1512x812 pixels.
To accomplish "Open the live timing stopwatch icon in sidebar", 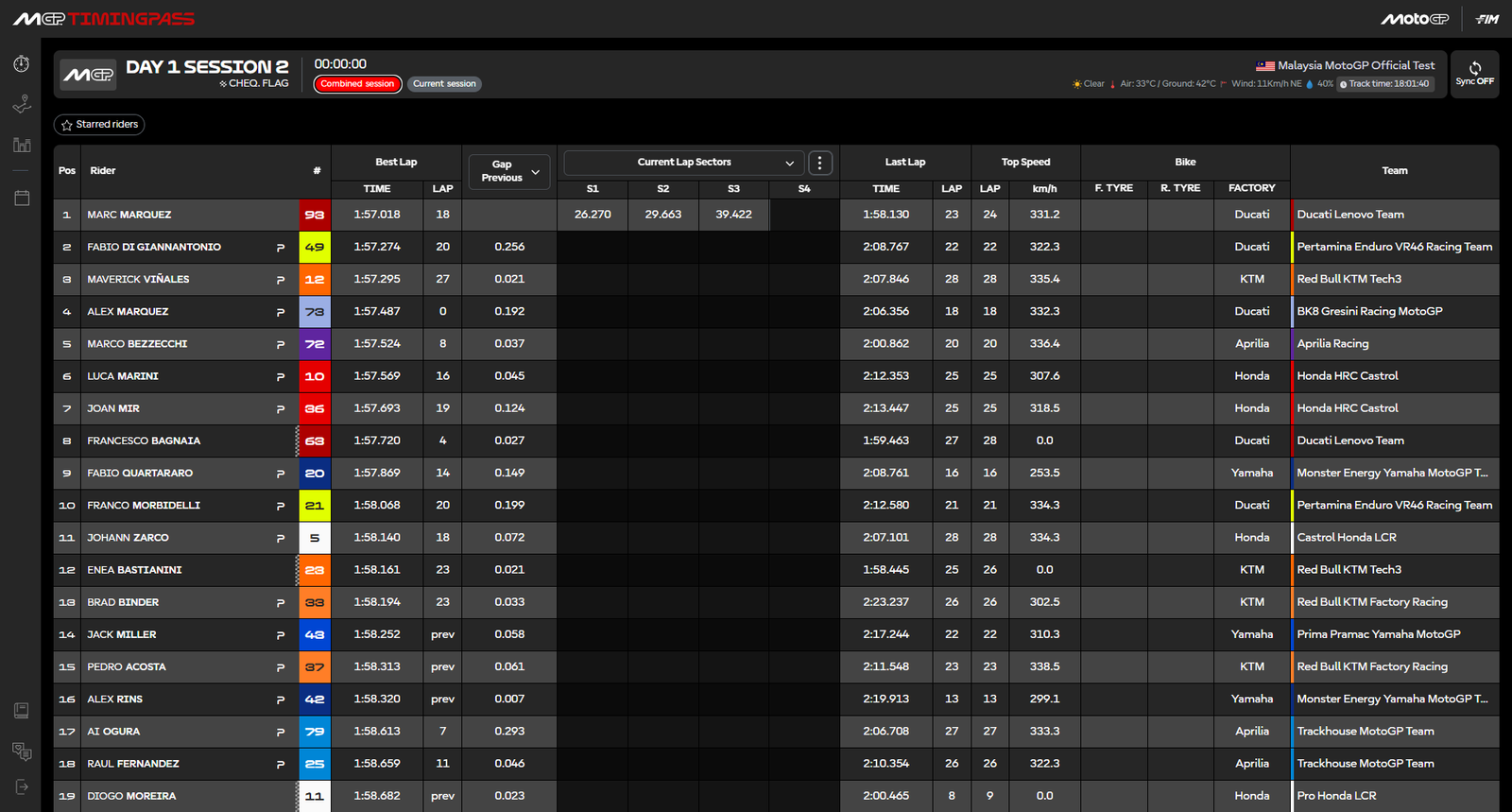I will point(22,64).
